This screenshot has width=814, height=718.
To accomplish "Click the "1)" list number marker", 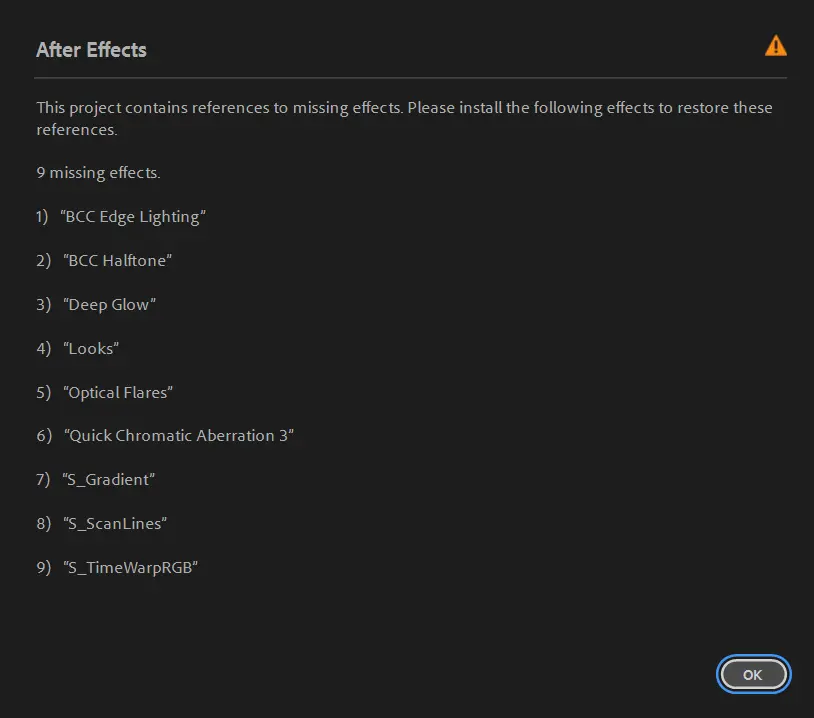I will 42,217.
